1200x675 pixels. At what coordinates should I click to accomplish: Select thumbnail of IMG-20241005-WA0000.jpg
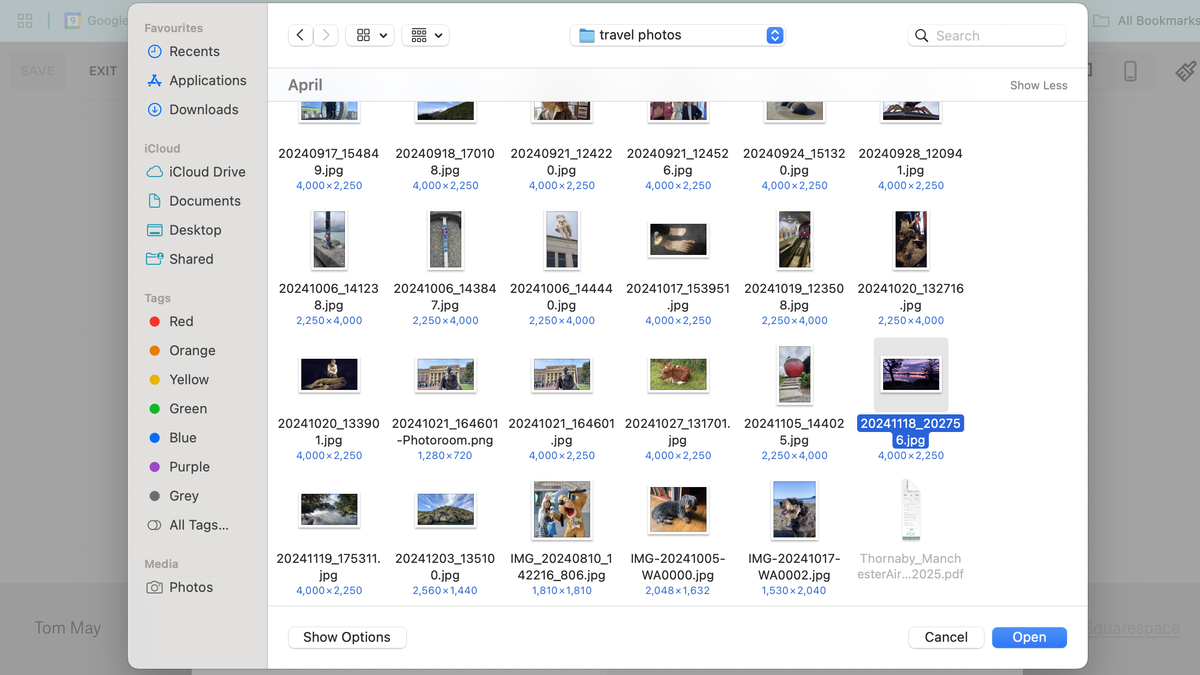point(678,510)
